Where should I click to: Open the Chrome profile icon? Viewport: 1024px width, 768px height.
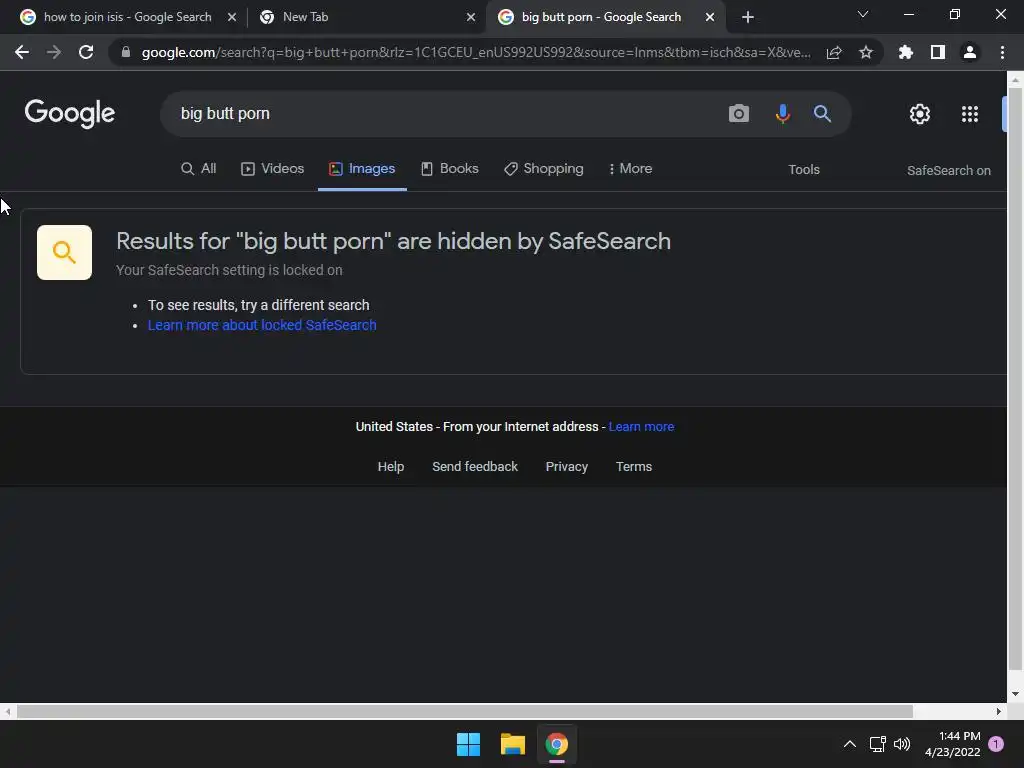click(x=970, y=52)
